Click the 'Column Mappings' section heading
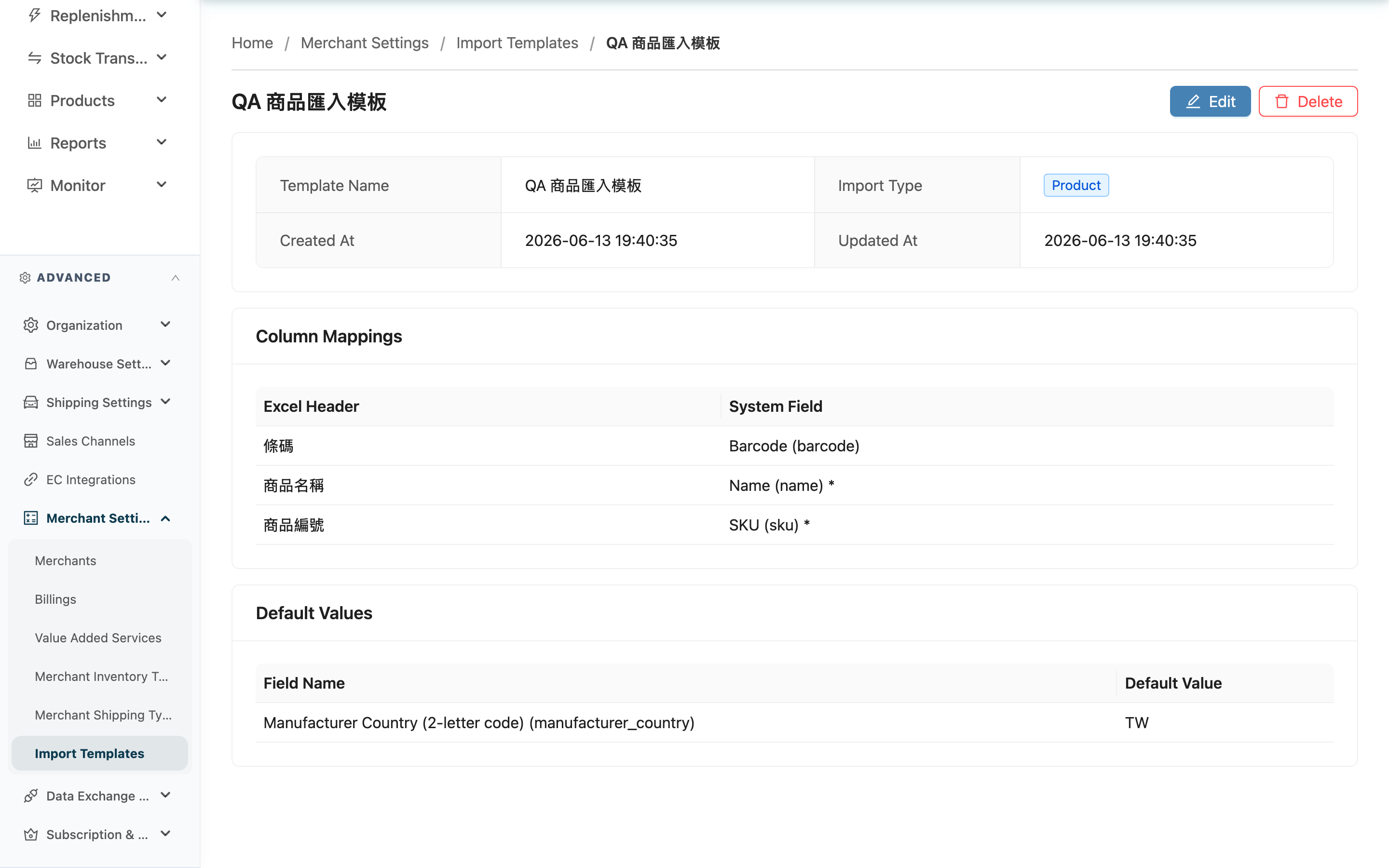Image resolution: width=1389 pixels, height=868 pixels. click(329, 337)
